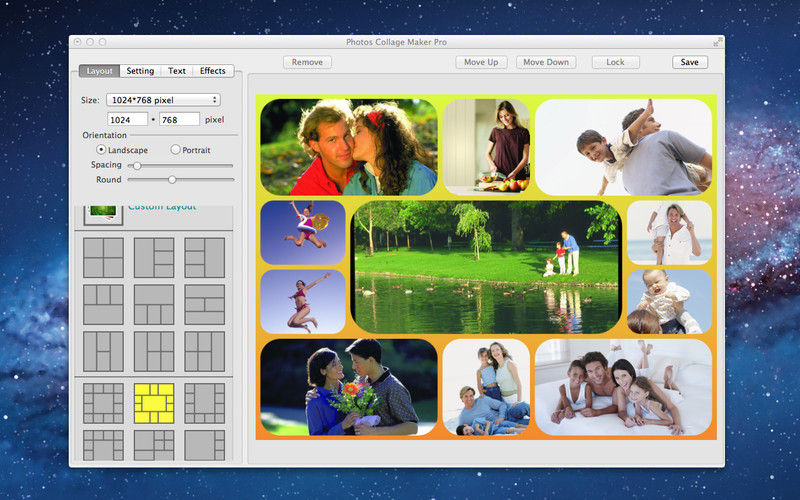
Task: Switch to the Setting tab
Action: tap(140, 71)
